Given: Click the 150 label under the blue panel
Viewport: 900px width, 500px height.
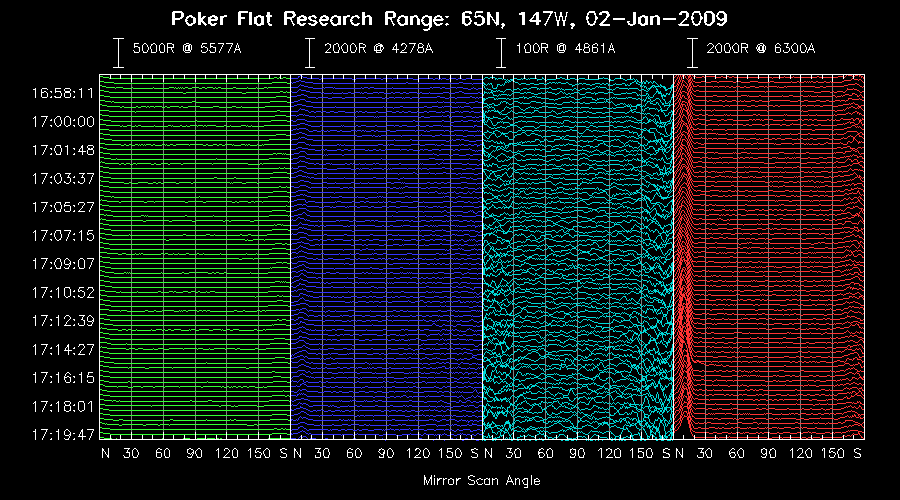Looking at the screenshot, I should pyautogui.click(x=450, y=454).
